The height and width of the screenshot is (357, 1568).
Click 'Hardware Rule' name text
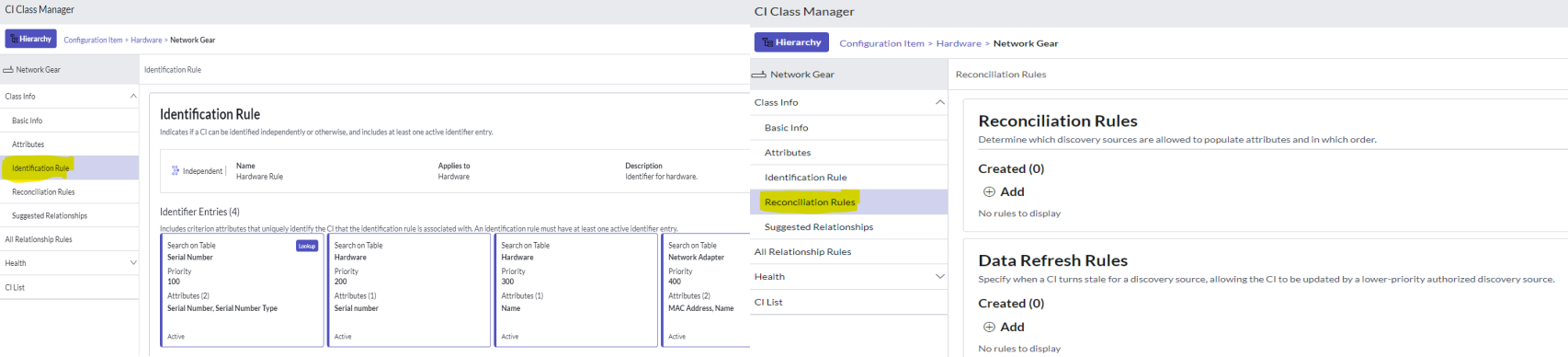(259, 177)
